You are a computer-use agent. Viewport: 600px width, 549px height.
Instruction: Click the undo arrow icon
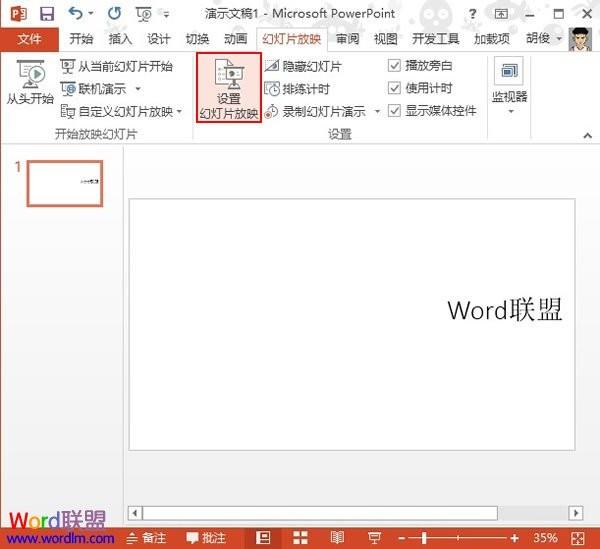tap(76, 14)
